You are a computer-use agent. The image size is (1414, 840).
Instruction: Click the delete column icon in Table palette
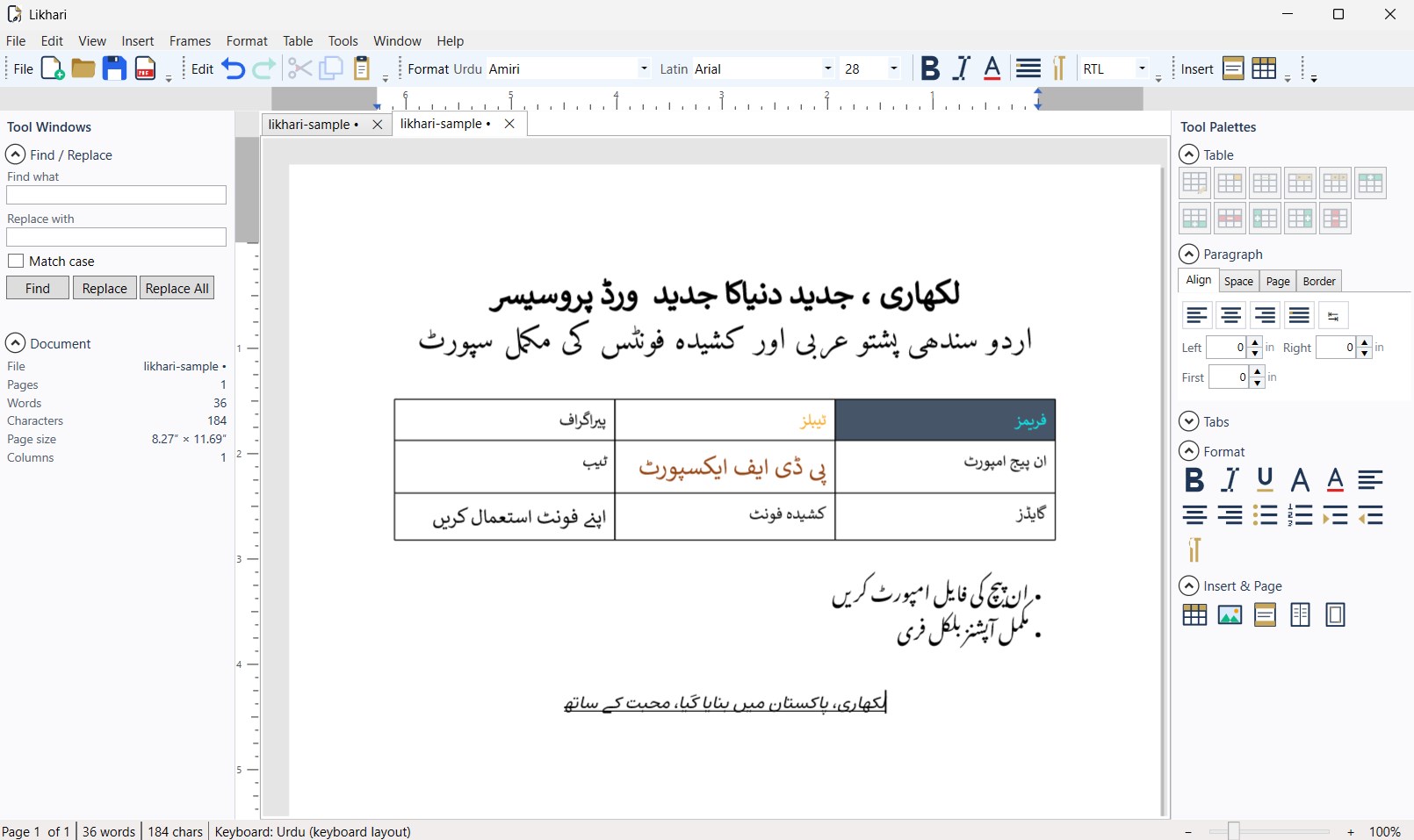(1335, 218)
